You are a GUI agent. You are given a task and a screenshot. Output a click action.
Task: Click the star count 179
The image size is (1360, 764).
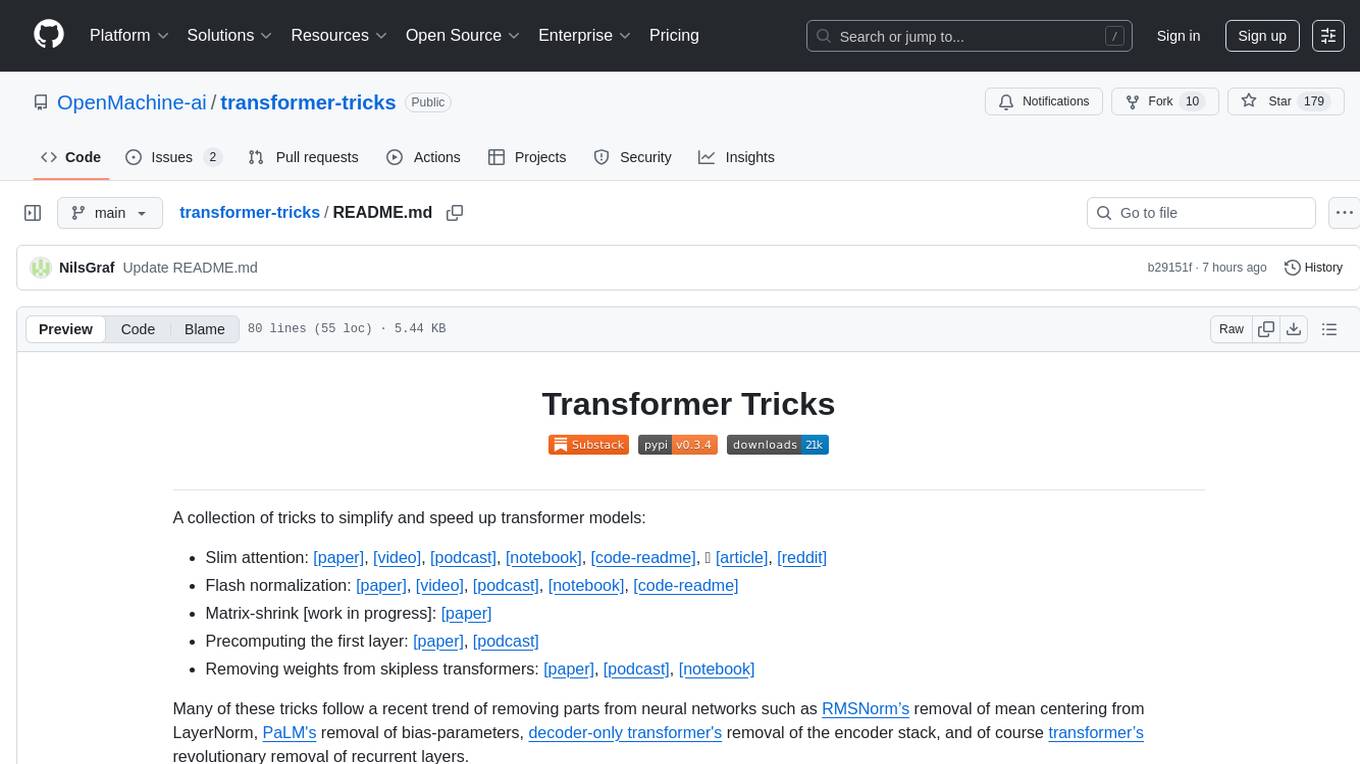[1314, 102]
